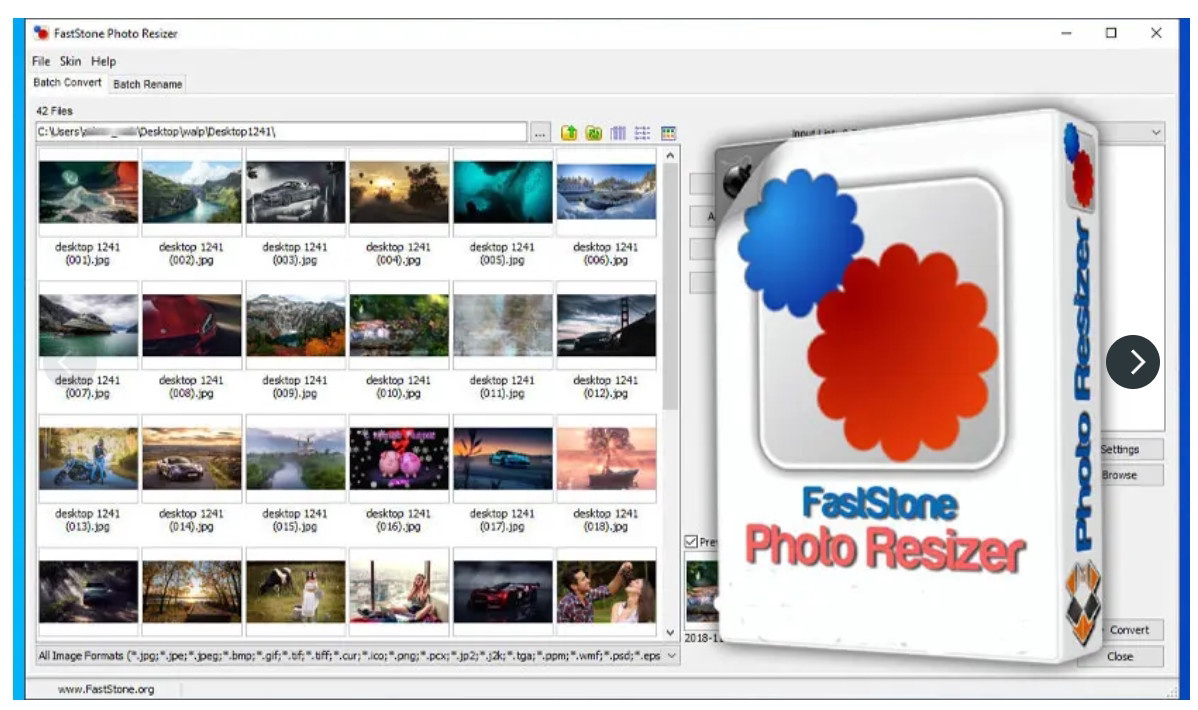The width and height of the screenshot is (1198, 710).
Task: Click the file list scroll up arrow
Action: 670,155
